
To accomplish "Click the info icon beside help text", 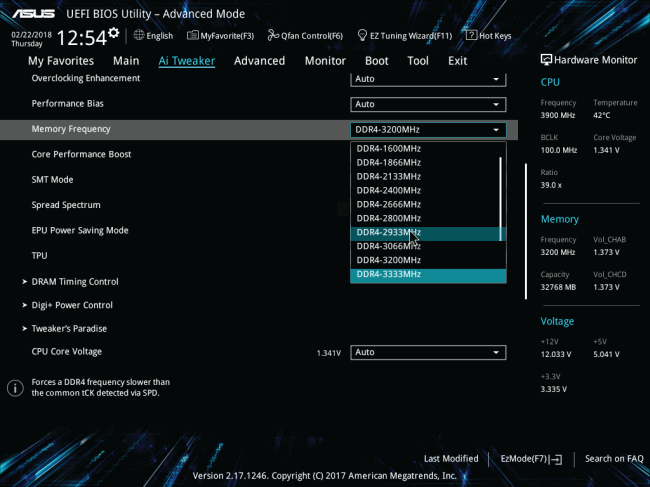I will (x=15, y=388).
